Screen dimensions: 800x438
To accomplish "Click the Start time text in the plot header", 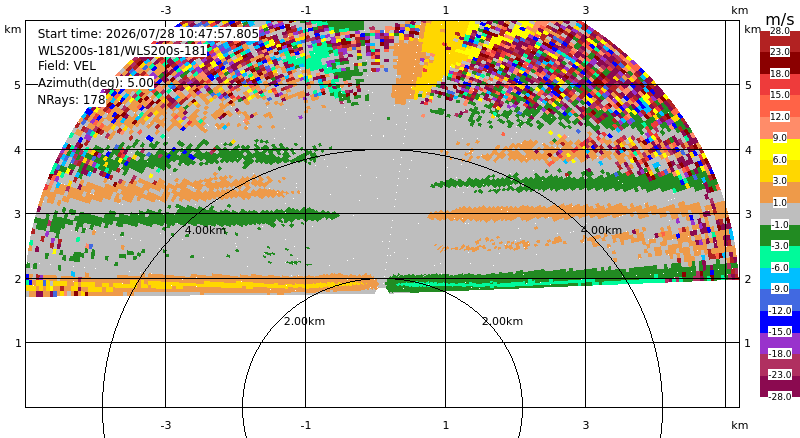I will pos(148,34).
